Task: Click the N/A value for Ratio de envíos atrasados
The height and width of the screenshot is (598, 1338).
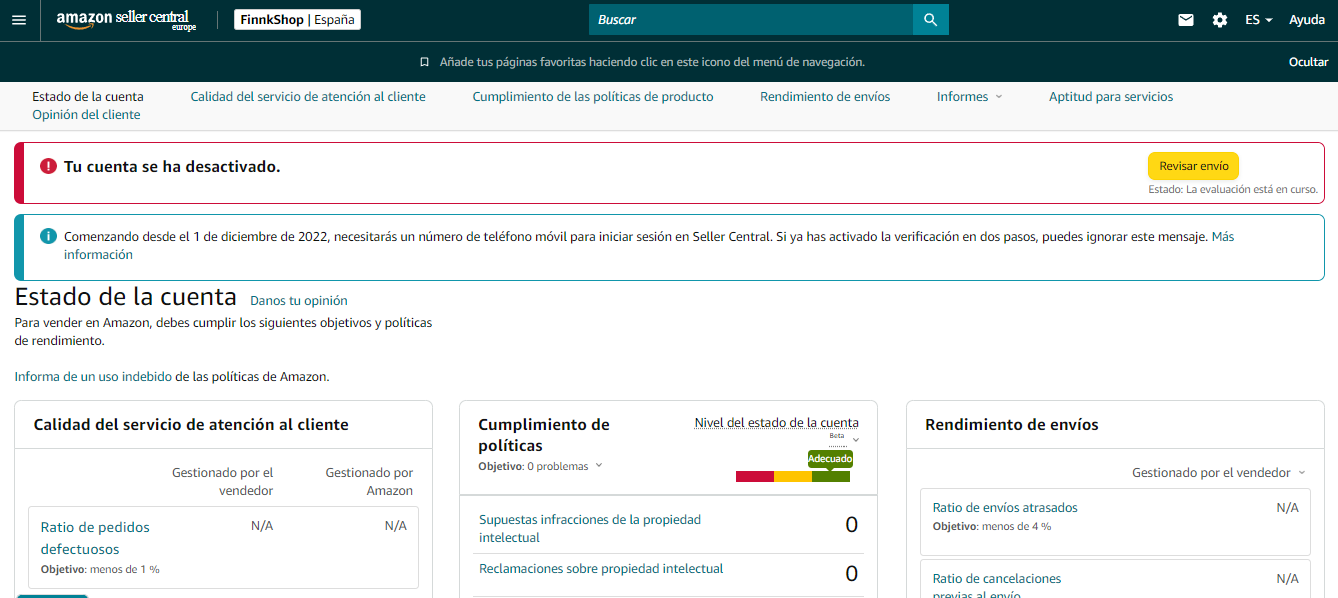Action: click(x=1288, y=508)
